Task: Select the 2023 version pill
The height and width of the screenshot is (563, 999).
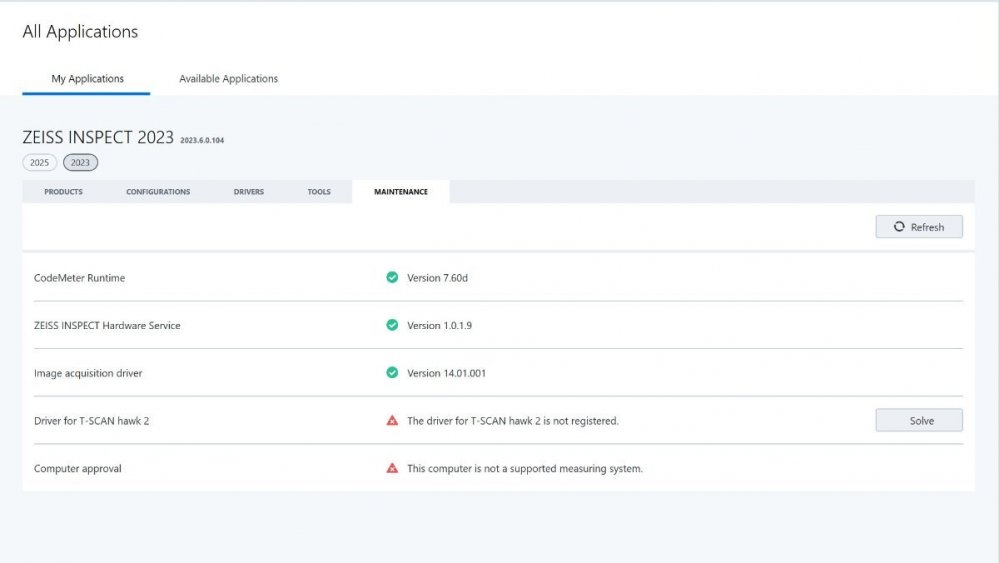Action: click(x=80, y=162)
